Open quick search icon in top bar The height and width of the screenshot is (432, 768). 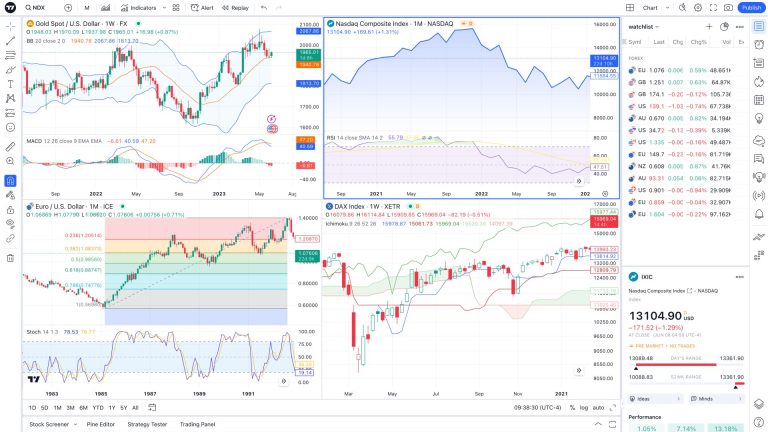(x=682, y=8)
